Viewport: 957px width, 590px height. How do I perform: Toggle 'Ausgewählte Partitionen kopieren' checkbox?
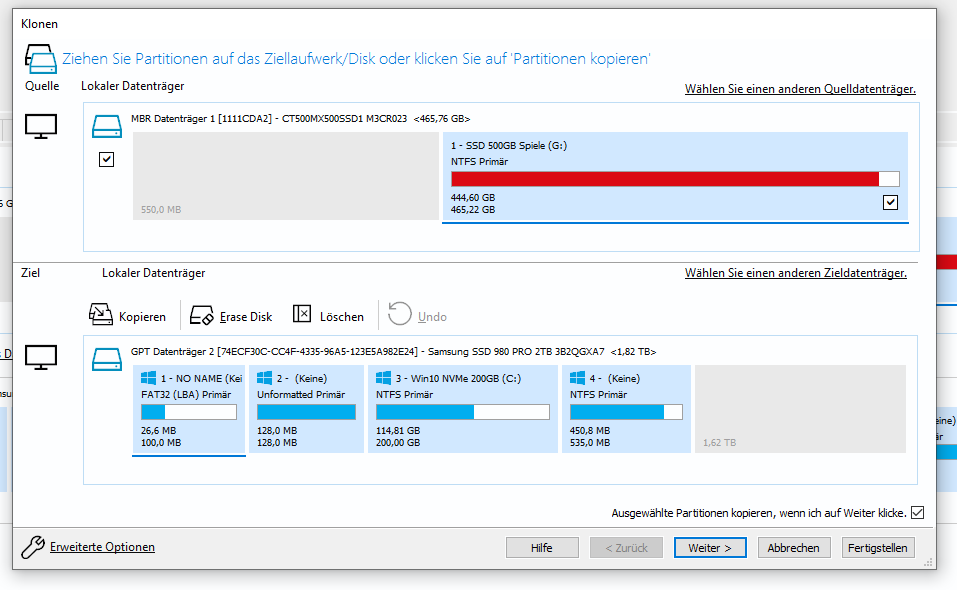tap(917, 513)
